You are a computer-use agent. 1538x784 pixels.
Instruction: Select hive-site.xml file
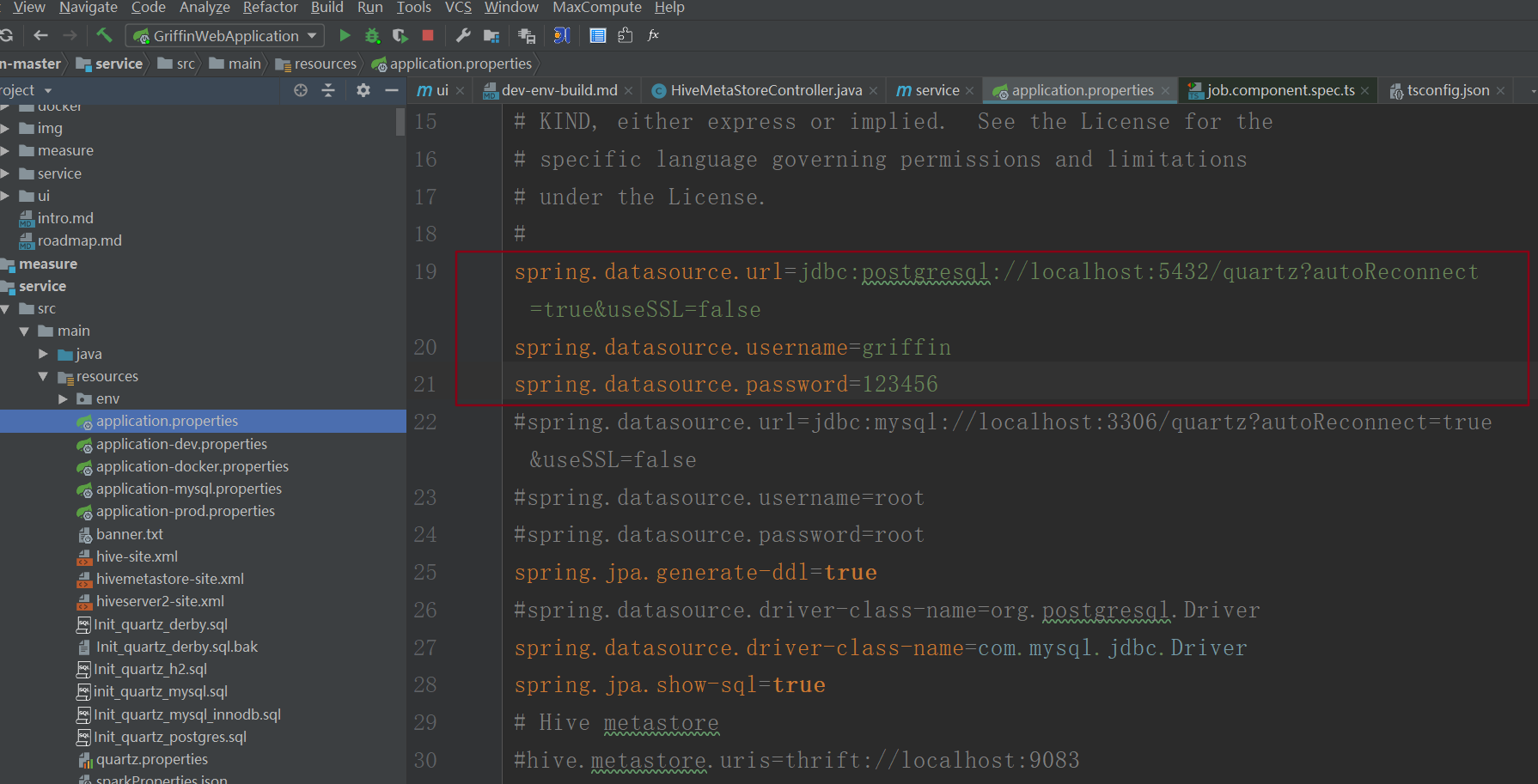137,556
